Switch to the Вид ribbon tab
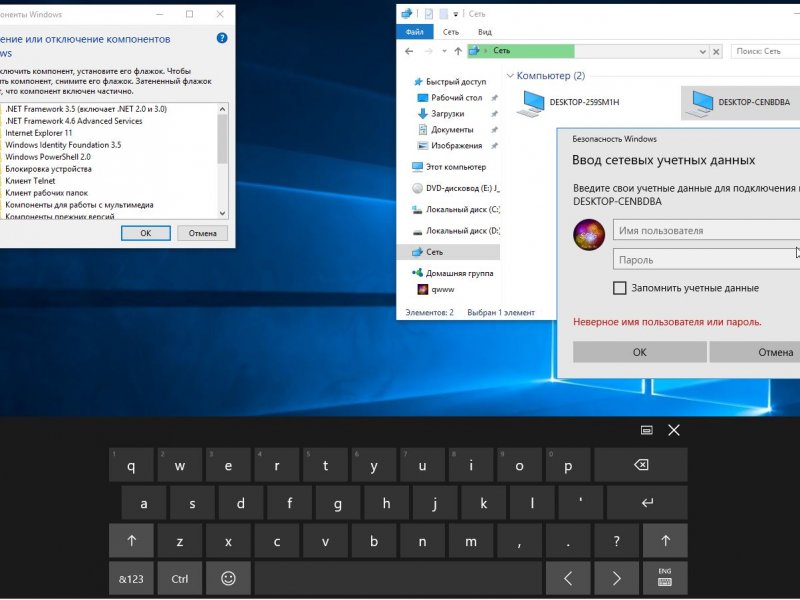This screenshot has height=600, width=800. point(485,32)
